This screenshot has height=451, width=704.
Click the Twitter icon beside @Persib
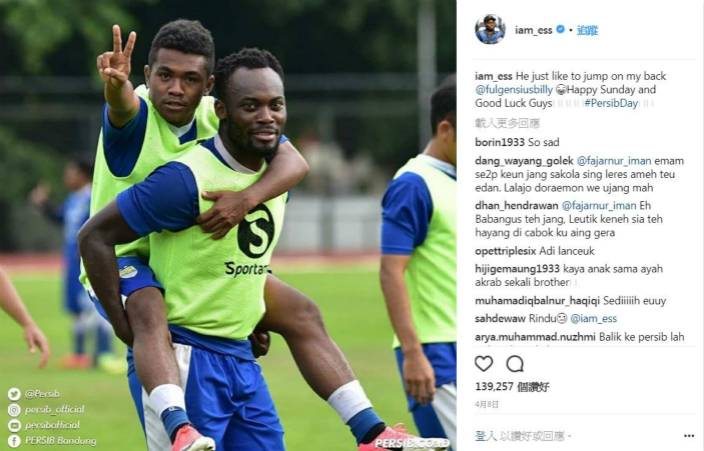(x=14, y=394)
